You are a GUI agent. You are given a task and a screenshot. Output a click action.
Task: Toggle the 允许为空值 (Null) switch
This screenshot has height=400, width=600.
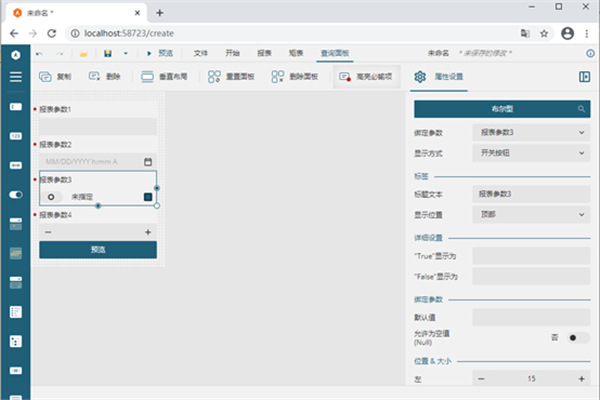[x=577, y=338]
